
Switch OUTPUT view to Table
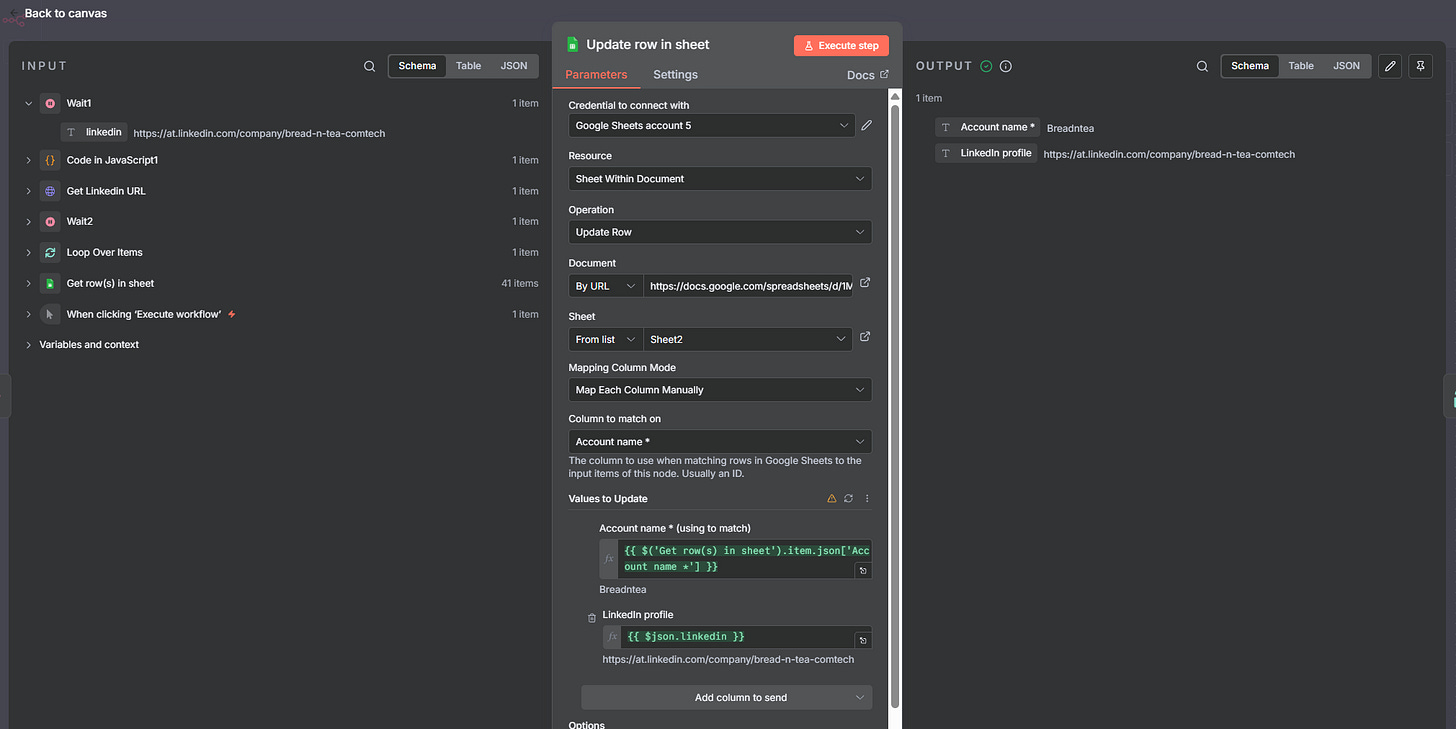pyautogui.click(x=1301, y=66)
